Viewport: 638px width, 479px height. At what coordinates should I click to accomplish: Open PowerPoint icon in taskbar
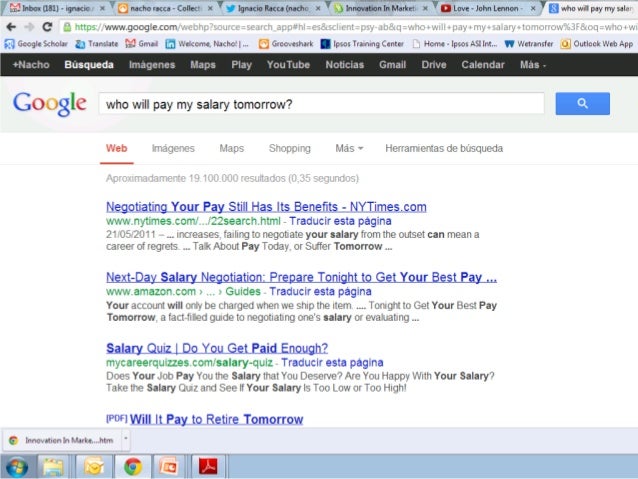pyautogui.click(x=169, y=466)
